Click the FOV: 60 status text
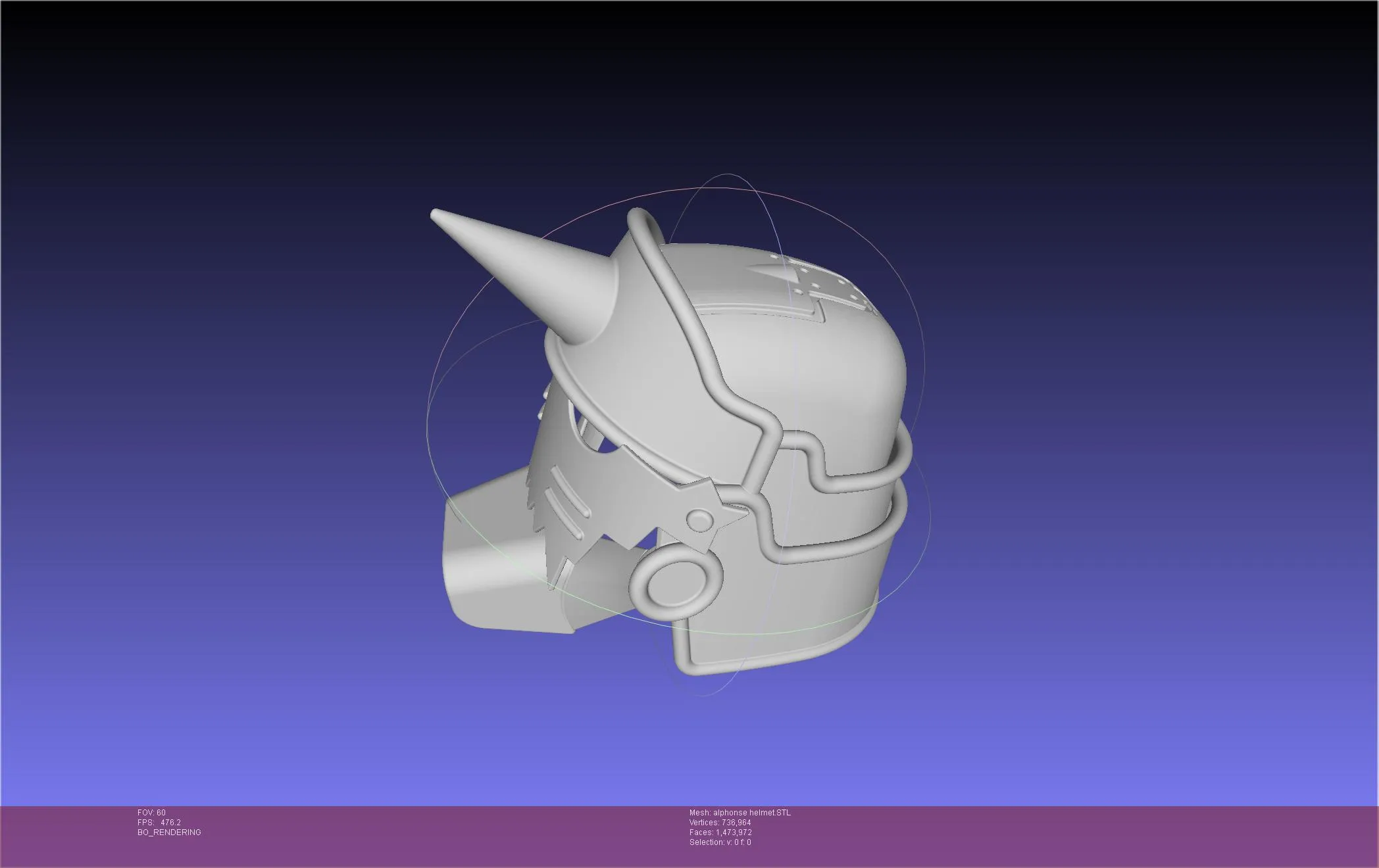Screen dimensions: 1379x868 [x=151, y=813]
